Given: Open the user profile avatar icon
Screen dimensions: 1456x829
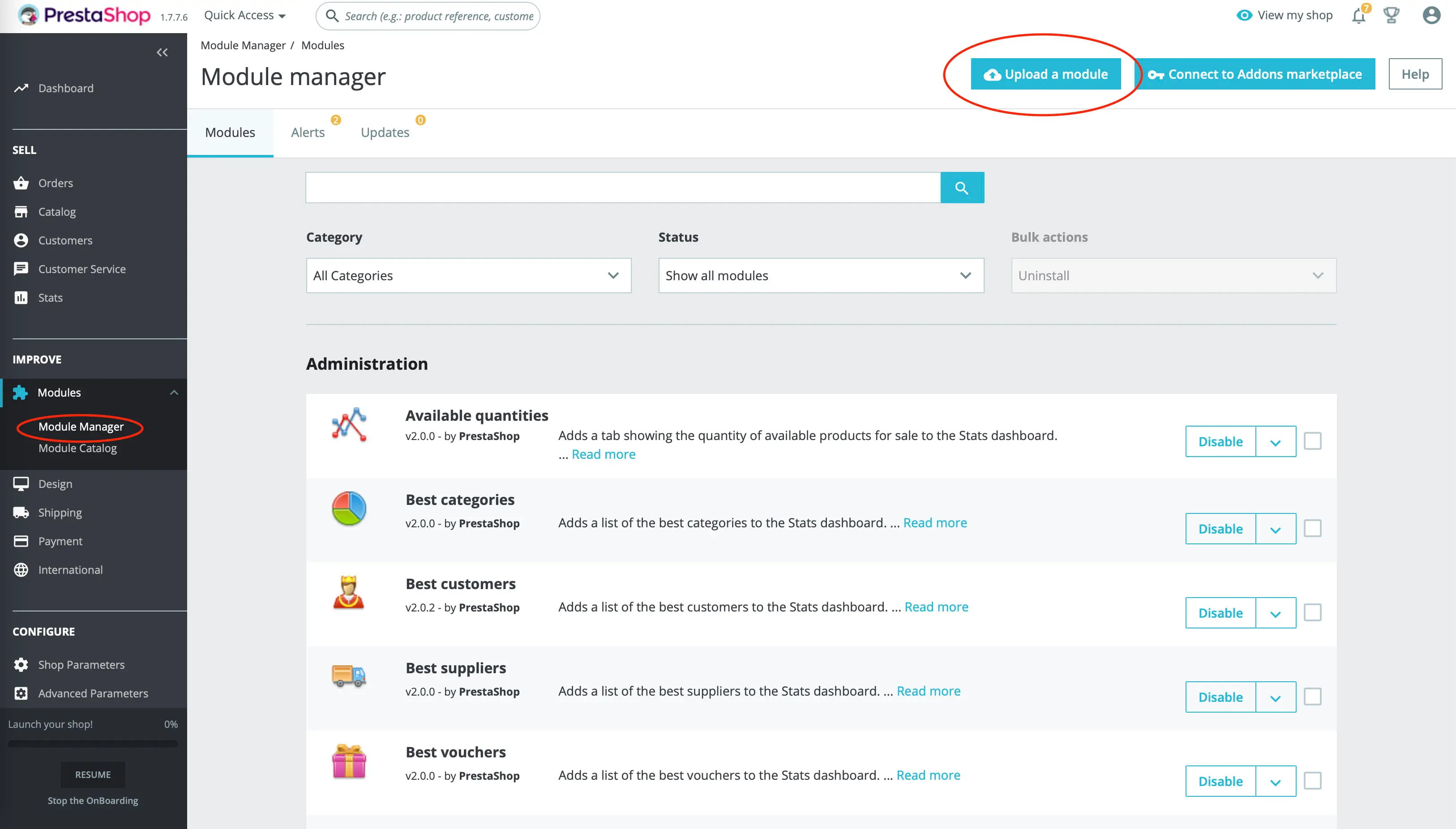Looking at the screenshot, I should pos(1431,15).
